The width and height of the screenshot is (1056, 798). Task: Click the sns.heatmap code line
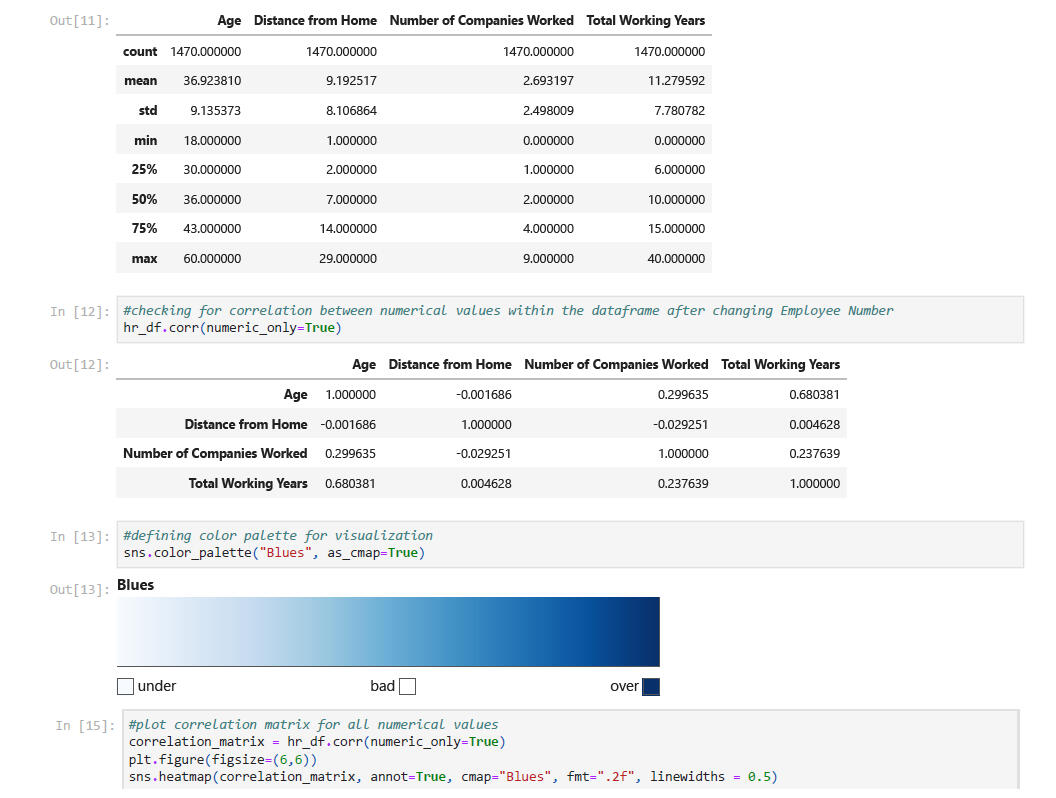pos(453,776)
